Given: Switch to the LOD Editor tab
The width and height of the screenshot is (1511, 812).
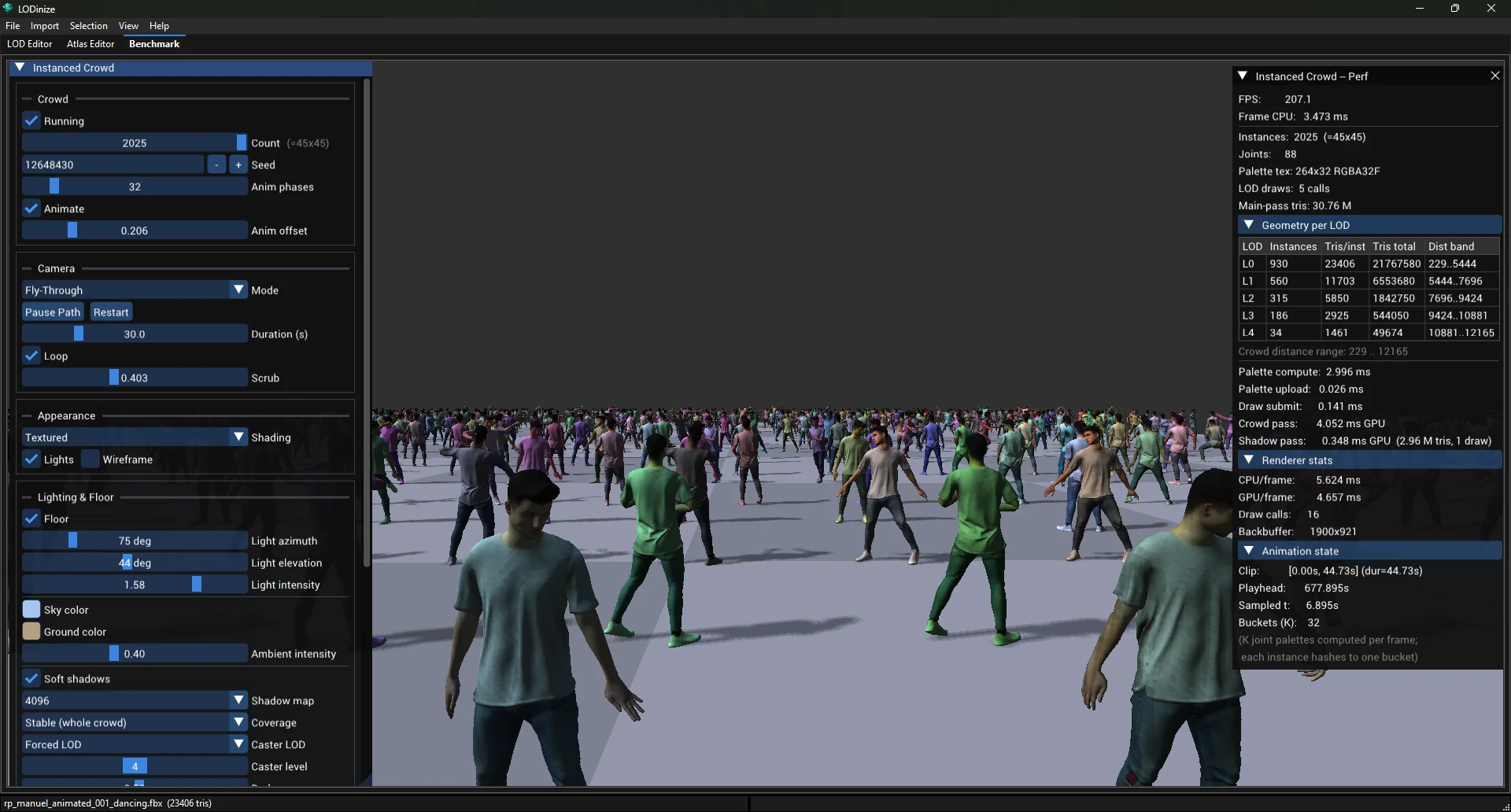Looking at the screenshot, I should tap(29, 44).
